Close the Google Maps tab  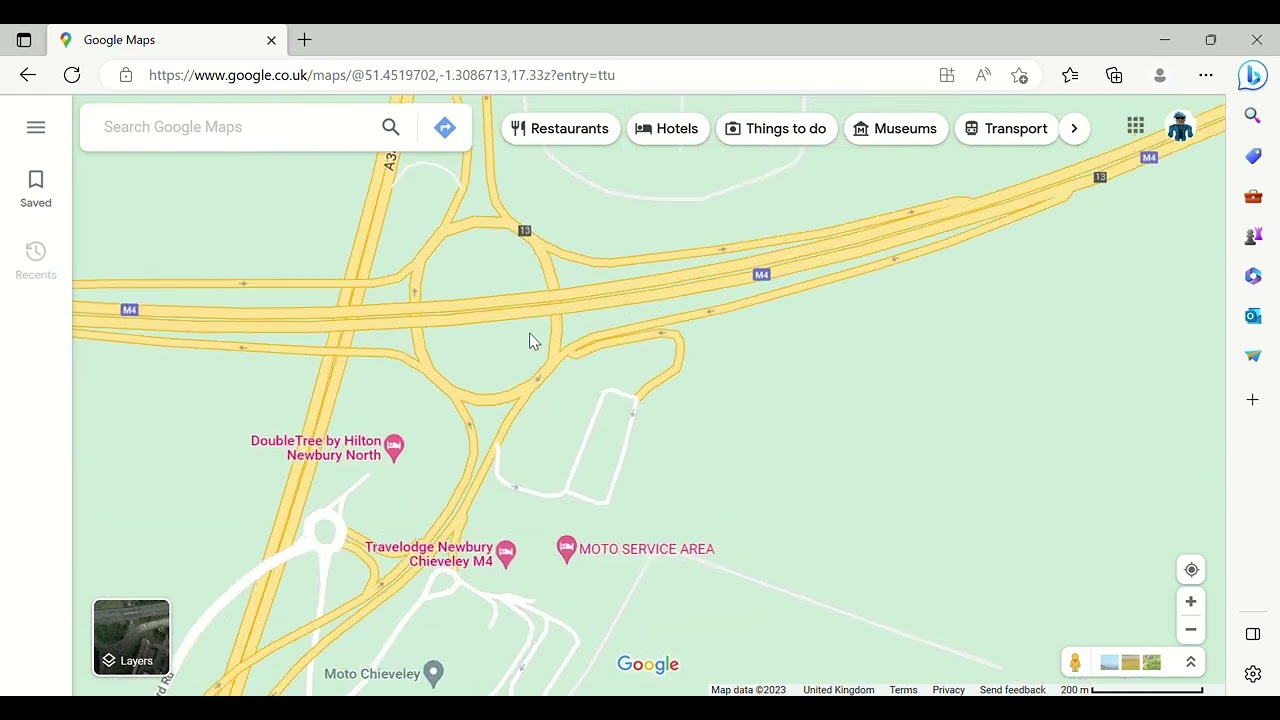pyautogui.click(x=271, y=40)
